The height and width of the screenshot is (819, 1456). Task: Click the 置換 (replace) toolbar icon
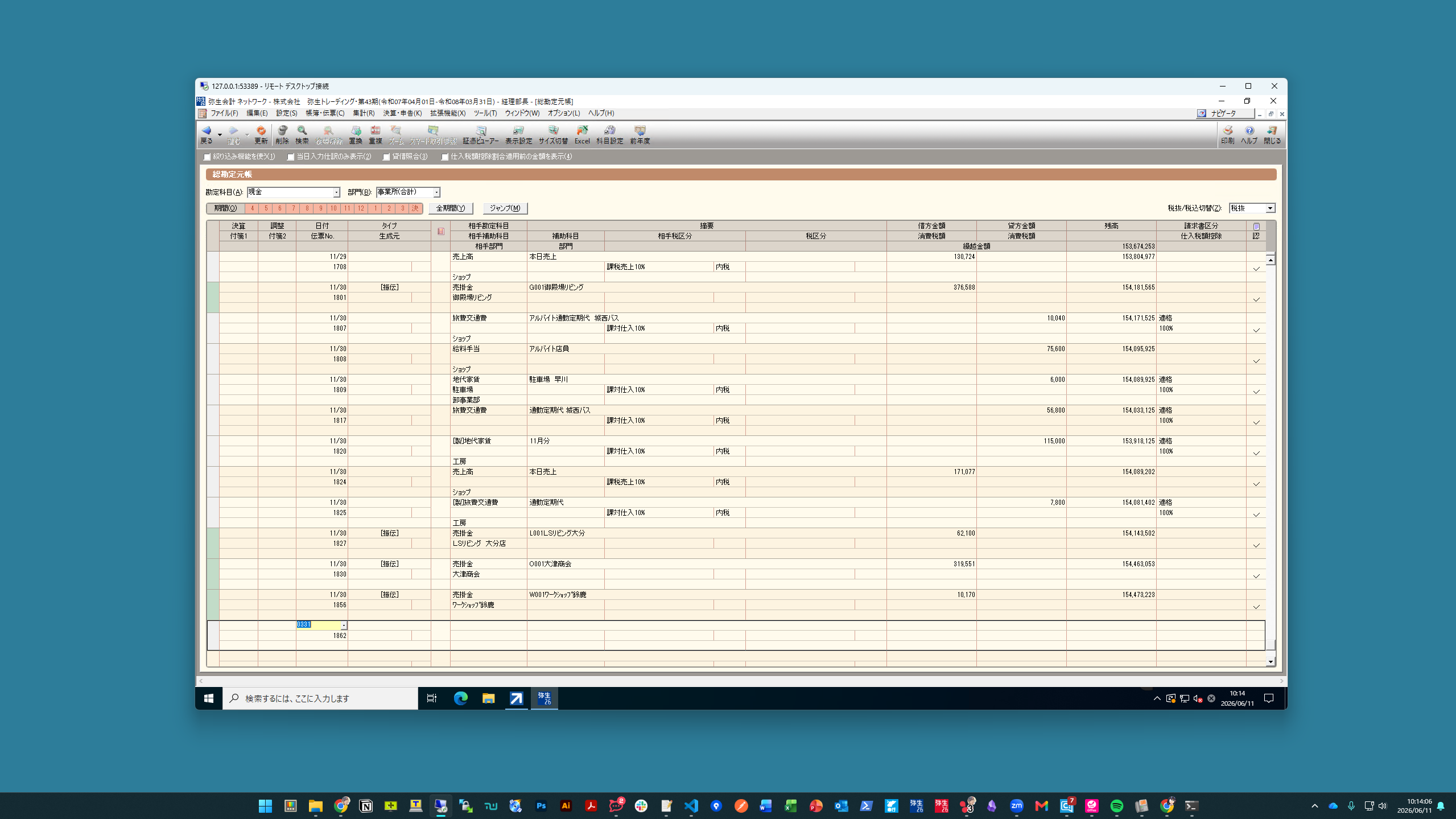(x=356, y=134)
